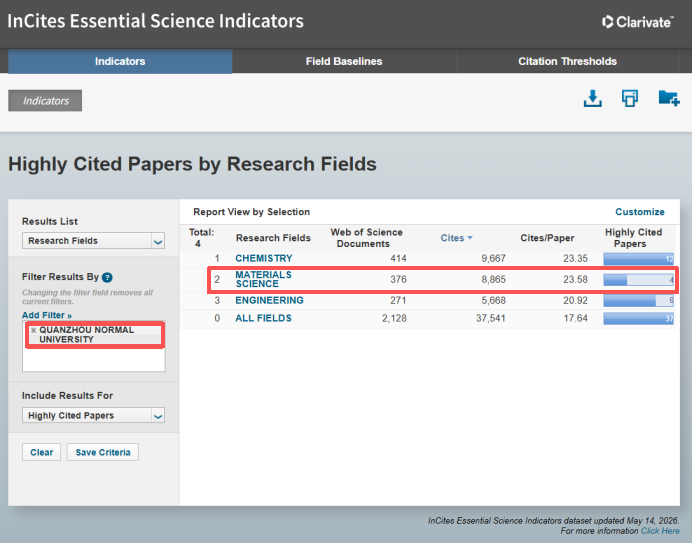Open the Highly Cited Papers dropdown
The width and height of the screenshot is (693, 543).
coord(93,416)
